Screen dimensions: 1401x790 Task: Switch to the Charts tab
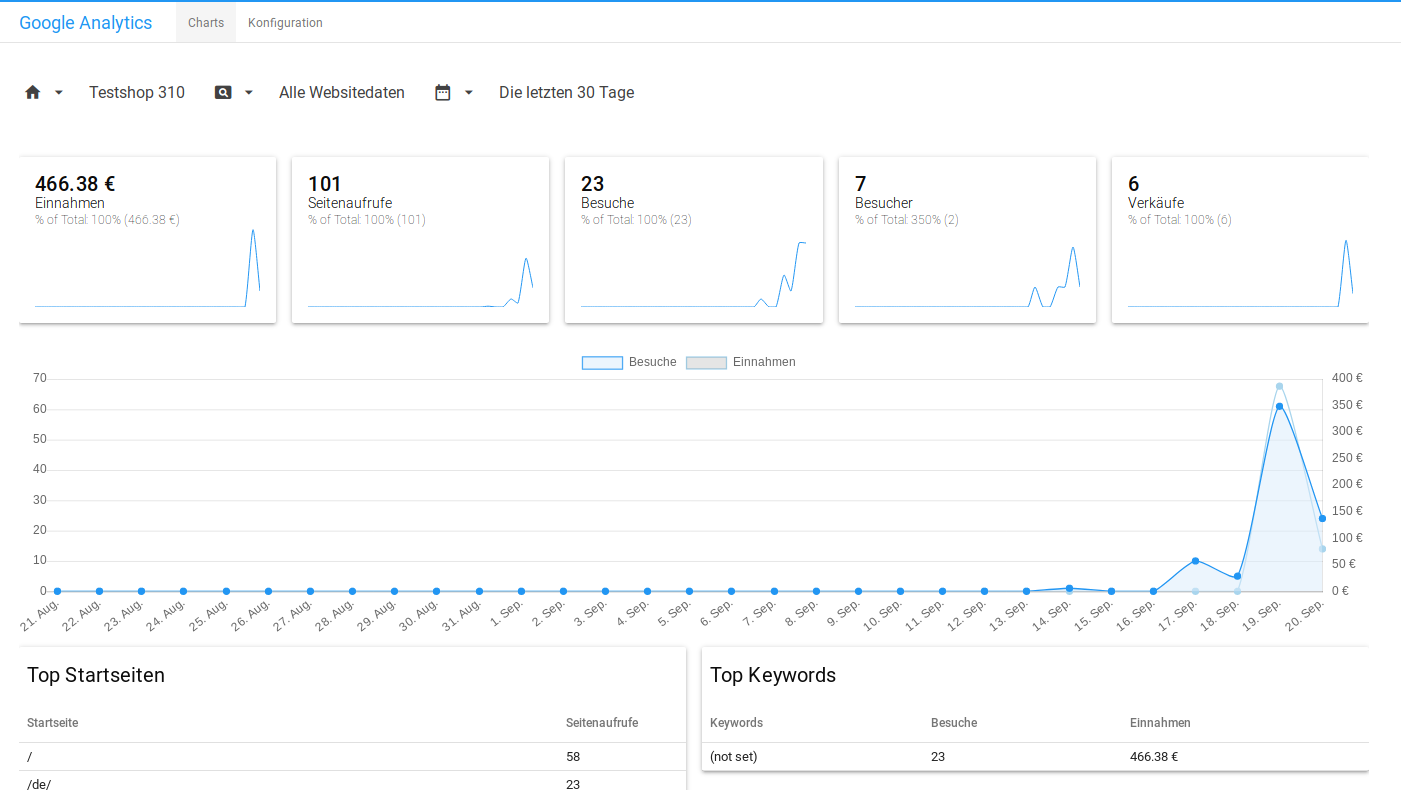click(206, 23)
